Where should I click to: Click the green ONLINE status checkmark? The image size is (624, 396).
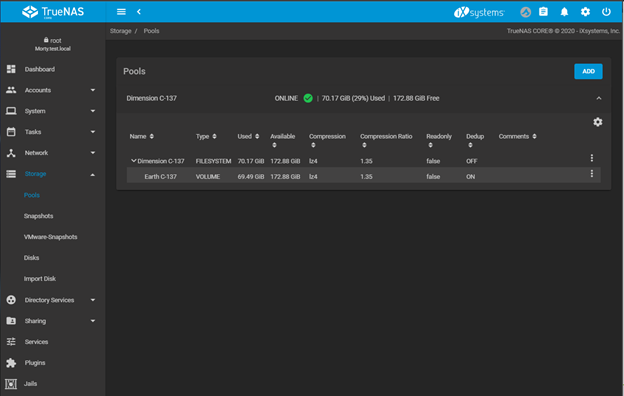308,98
